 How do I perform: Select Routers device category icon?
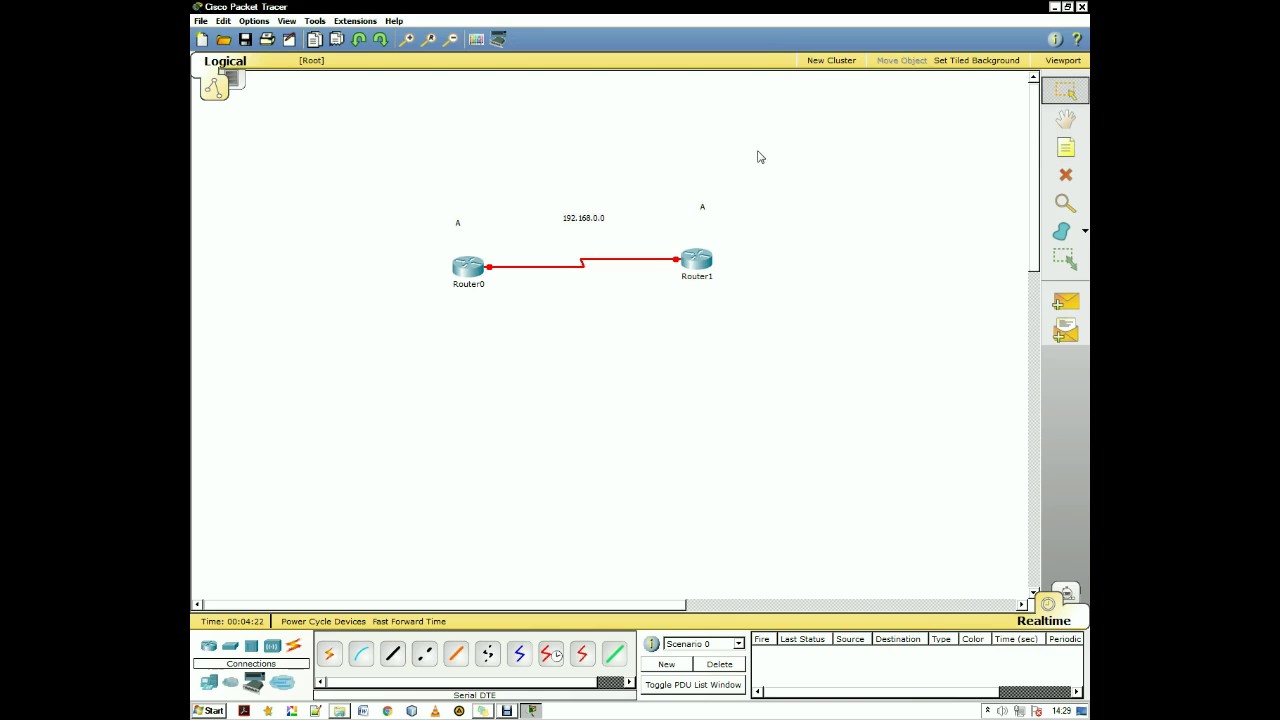point(209,646)
